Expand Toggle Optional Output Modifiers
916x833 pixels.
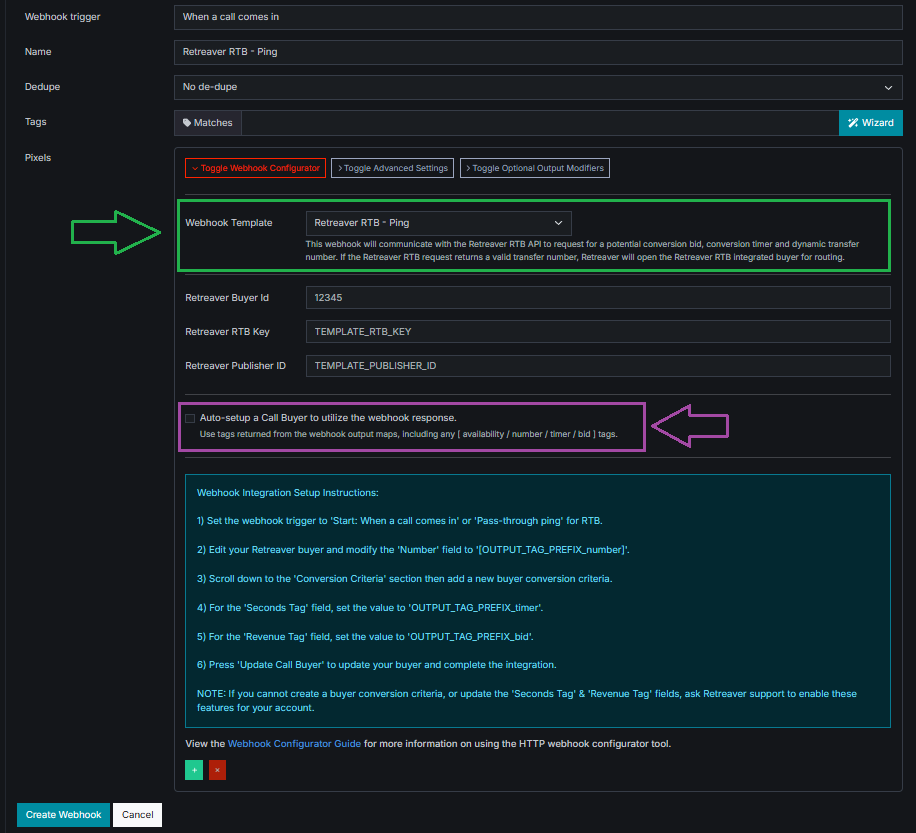534,168
